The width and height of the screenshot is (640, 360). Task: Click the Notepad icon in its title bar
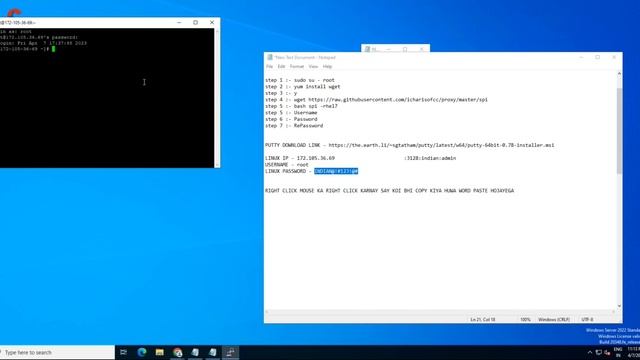click(x=270, y=58)
